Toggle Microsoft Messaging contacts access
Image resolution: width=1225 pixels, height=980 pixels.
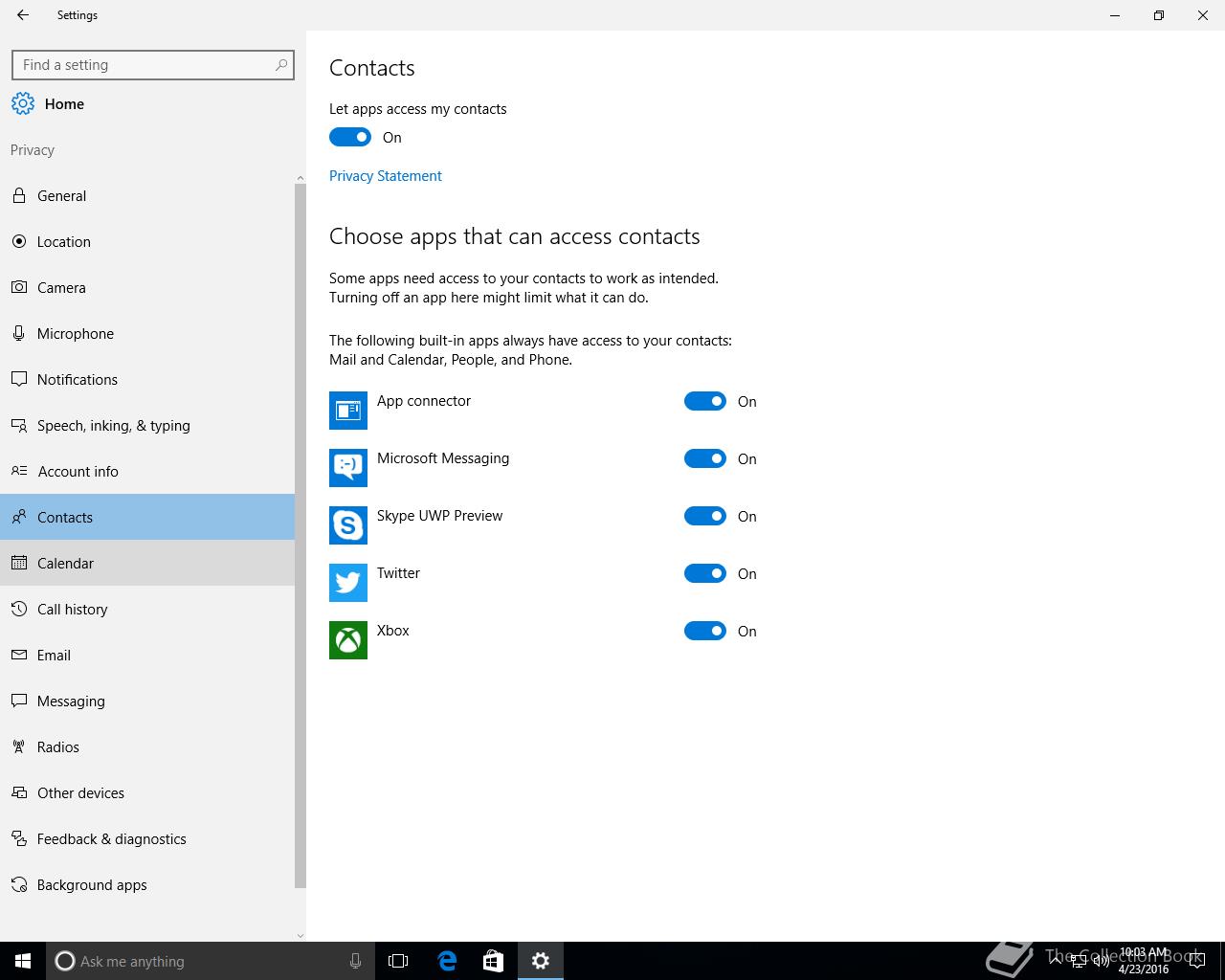coord(705,458)
